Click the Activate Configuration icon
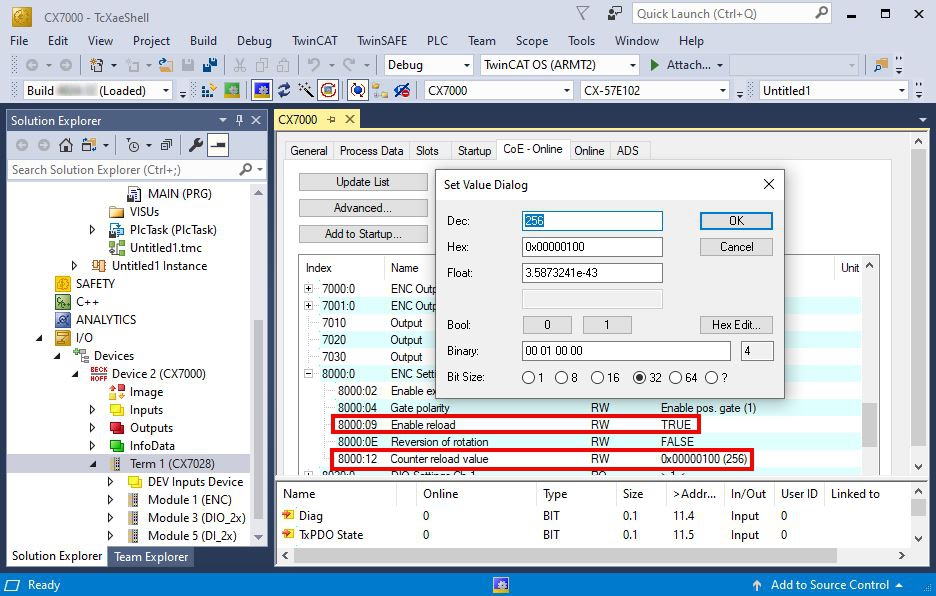Viewport: 936px width, 596px height. 209,91
